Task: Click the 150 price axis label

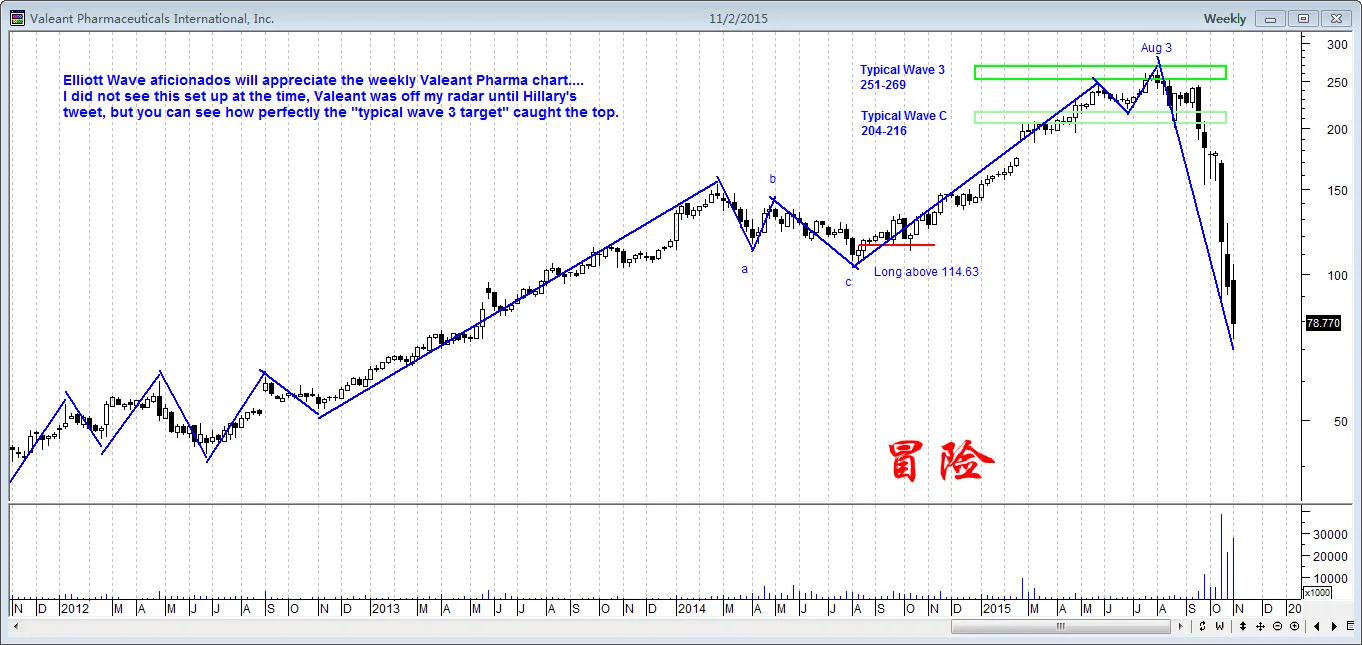Action: pos(1336,190)
